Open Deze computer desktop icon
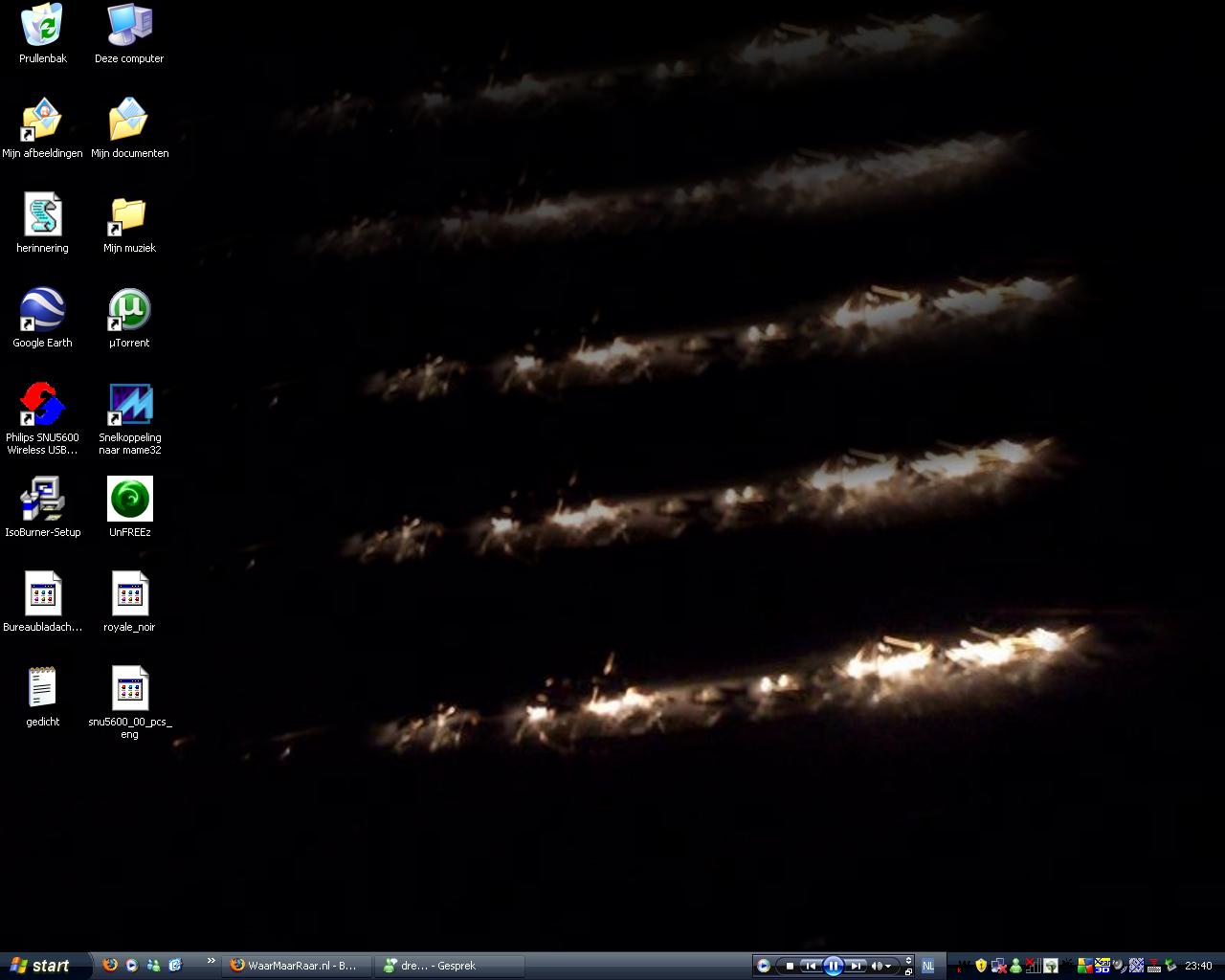The width and height of the screenshot is (1225, 980). pos(129,33)
